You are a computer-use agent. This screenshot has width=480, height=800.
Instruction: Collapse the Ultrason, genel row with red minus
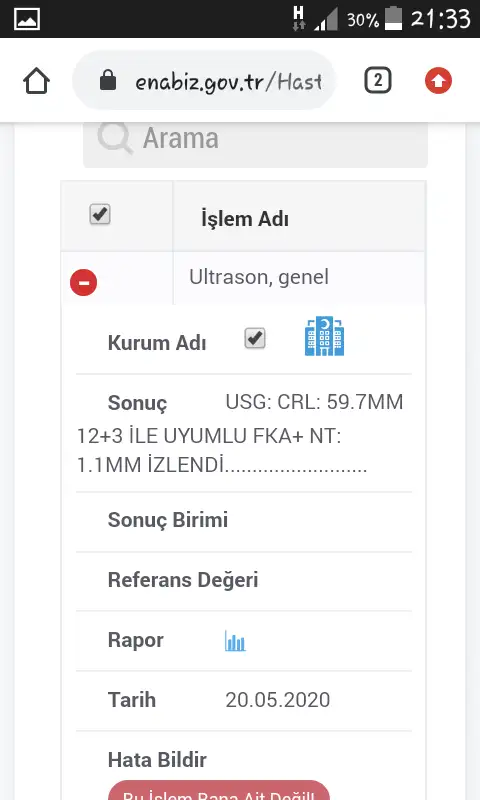pos(84,282)
